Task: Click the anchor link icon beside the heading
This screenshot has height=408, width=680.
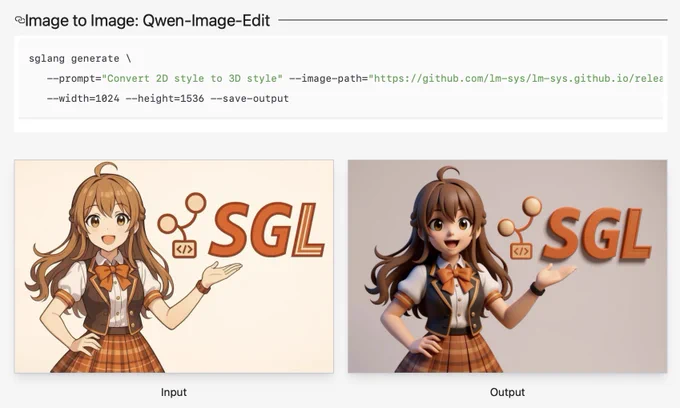Action: 20,20
